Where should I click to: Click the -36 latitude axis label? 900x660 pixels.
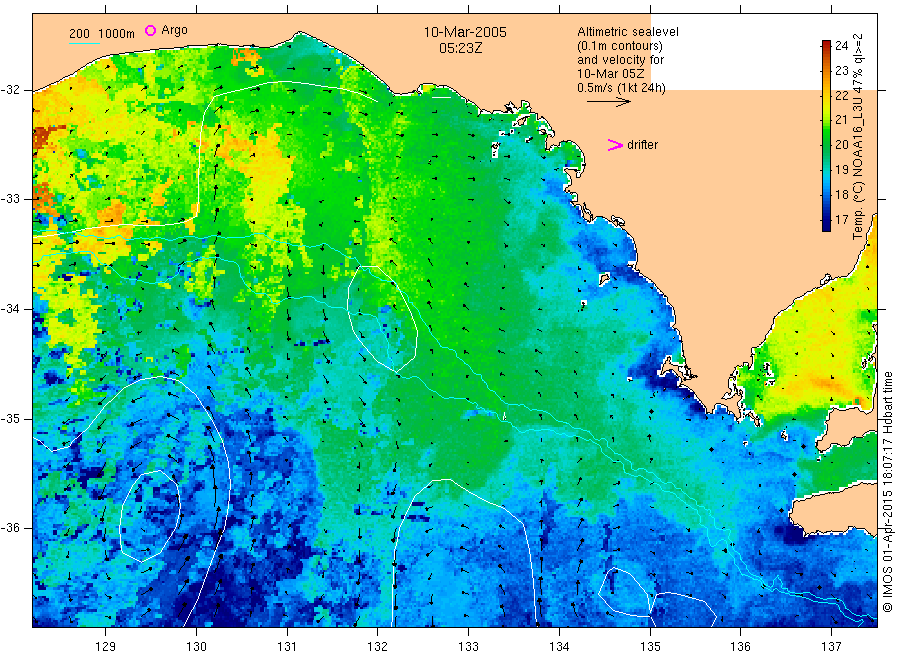(11, 527)
